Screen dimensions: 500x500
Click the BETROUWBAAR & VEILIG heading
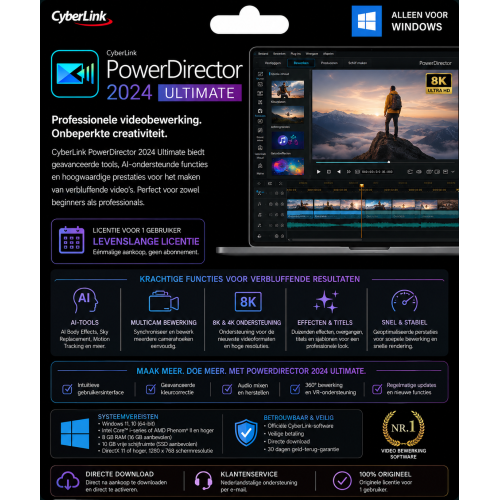click(299, 417)
